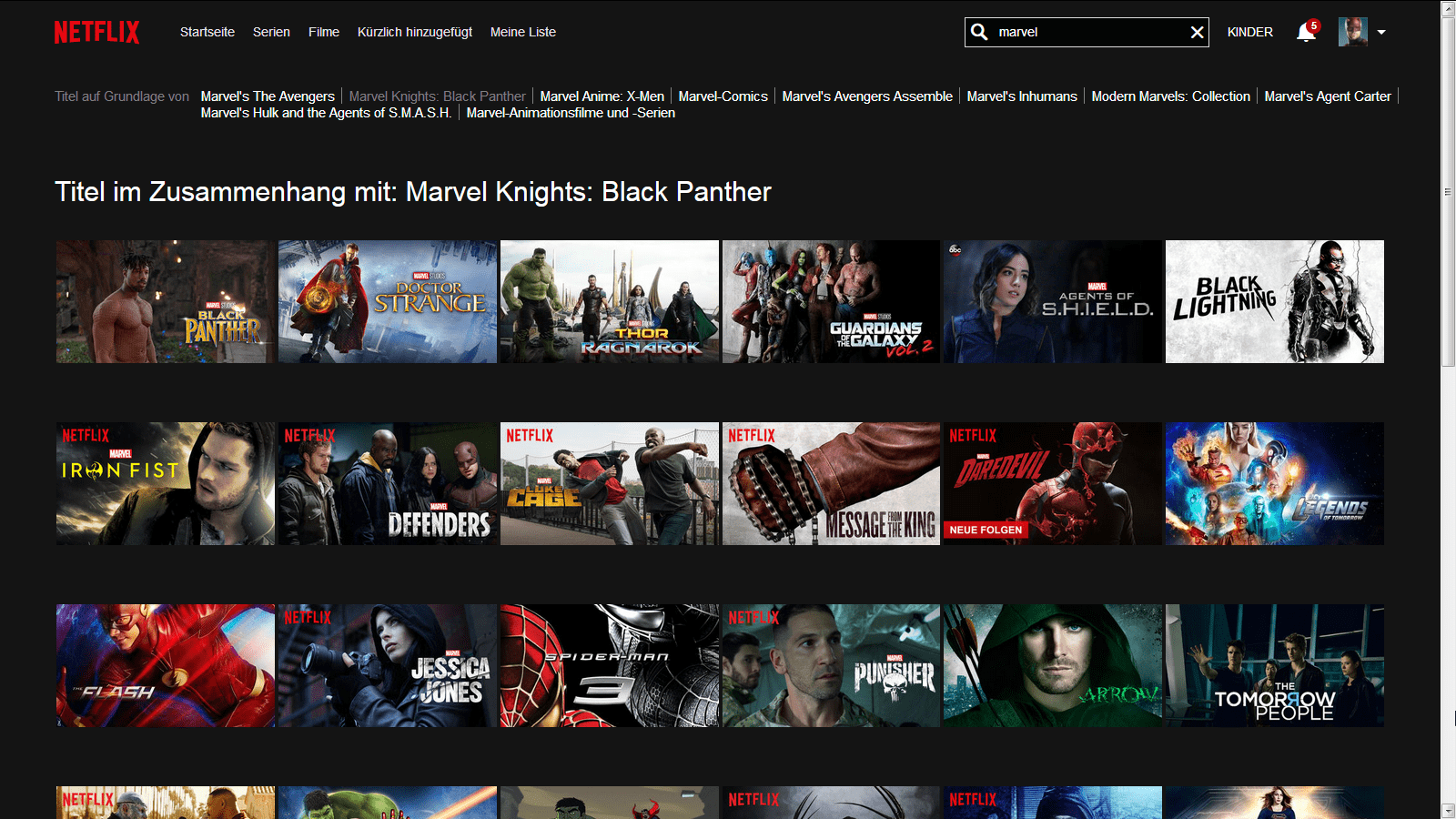Open the KINDER section
1456x819 pixels.
tap(1249, 32)
